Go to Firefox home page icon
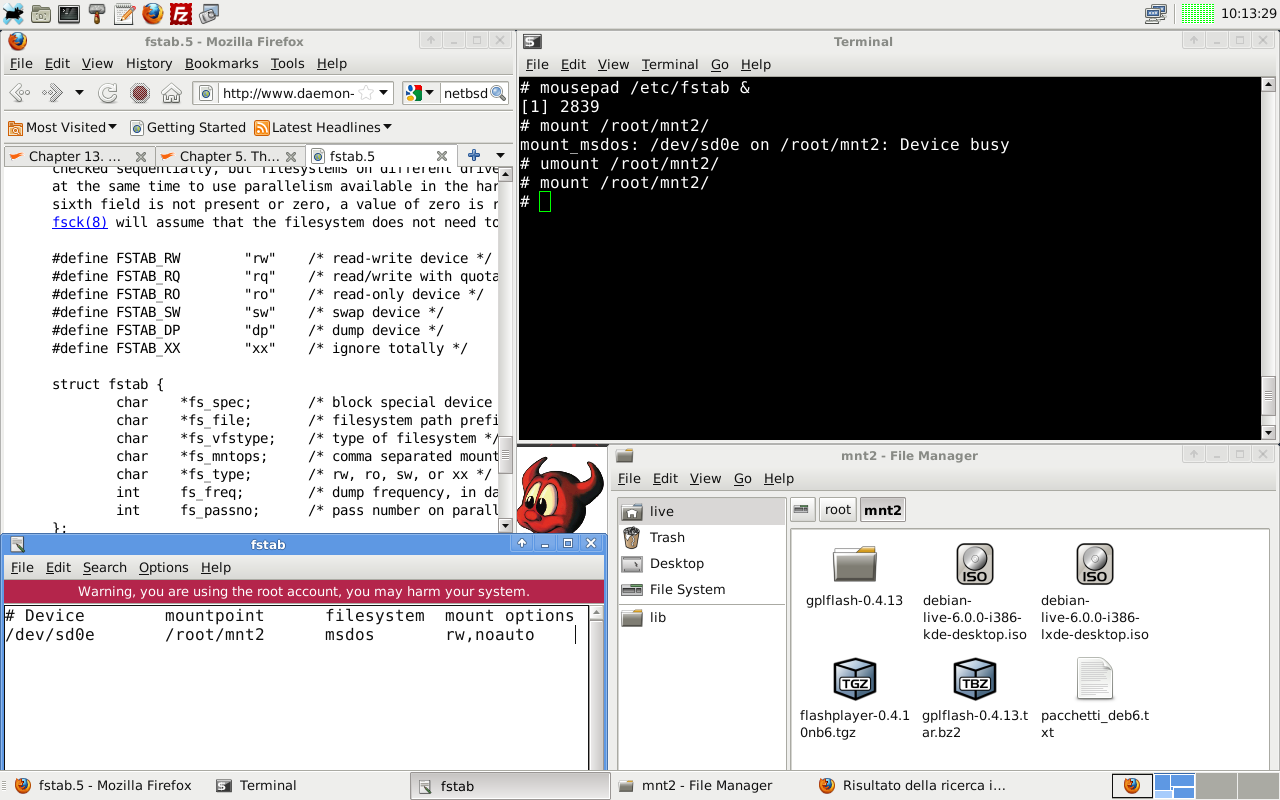Screen dimensions: 1280x800 coord(171,93)
